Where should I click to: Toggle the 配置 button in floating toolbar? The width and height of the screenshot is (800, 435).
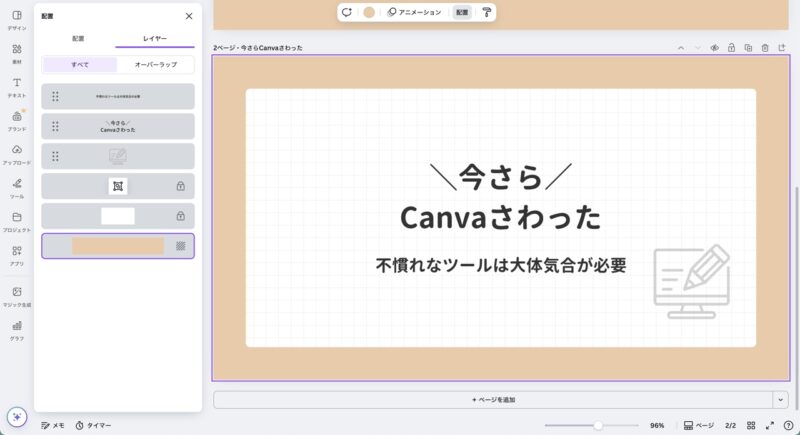pyautogui.click(x=462, y=12)
